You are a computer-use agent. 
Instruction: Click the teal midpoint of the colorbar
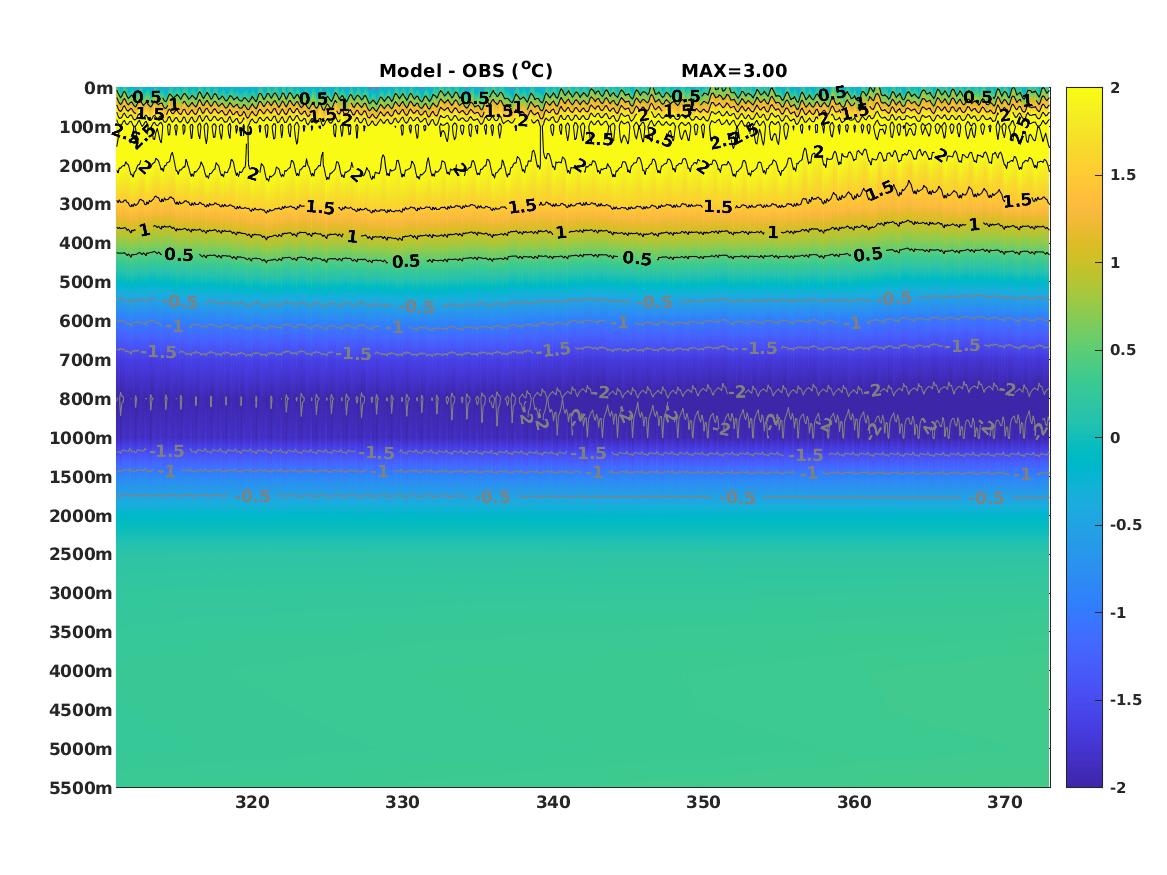click(1084, 438)
